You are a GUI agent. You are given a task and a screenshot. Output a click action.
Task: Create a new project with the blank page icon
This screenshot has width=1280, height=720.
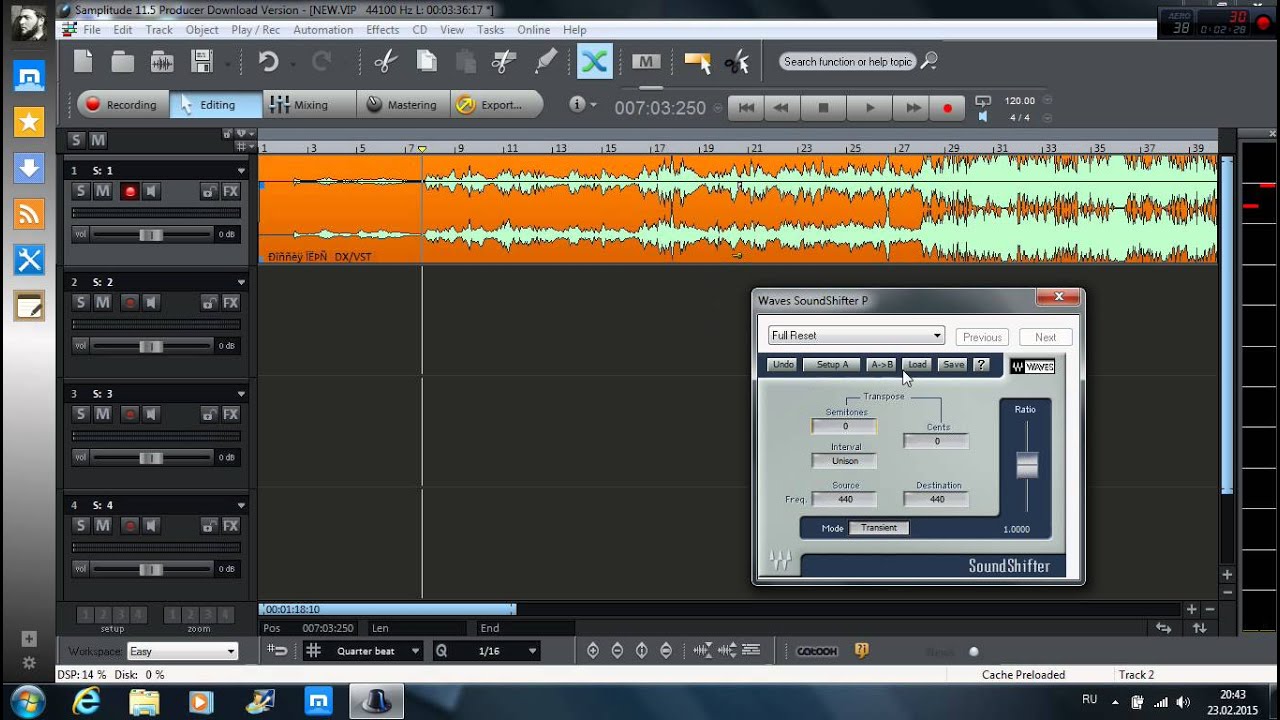(83, 62)
